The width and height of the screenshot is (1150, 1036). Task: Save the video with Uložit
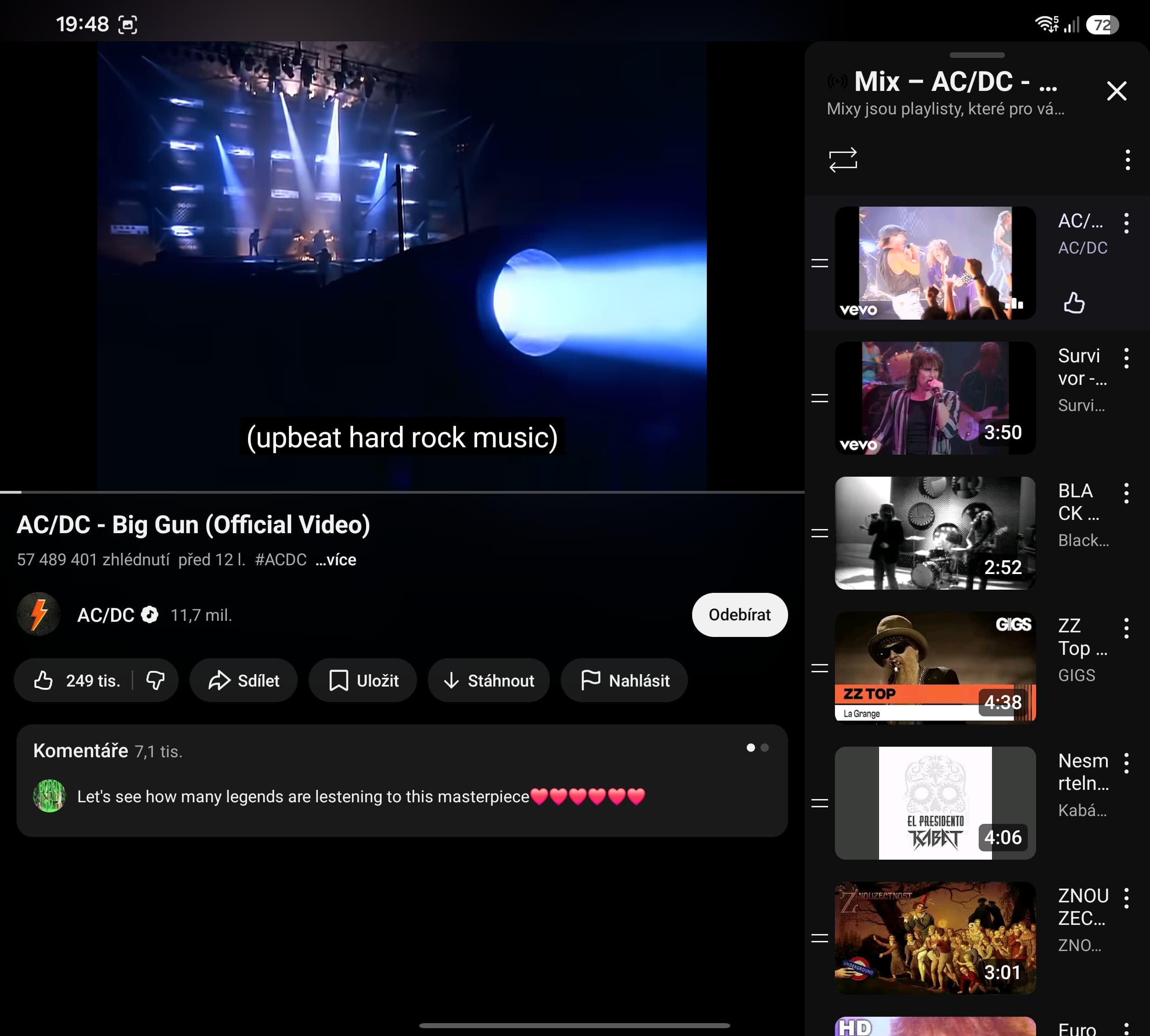coord(363,680)
